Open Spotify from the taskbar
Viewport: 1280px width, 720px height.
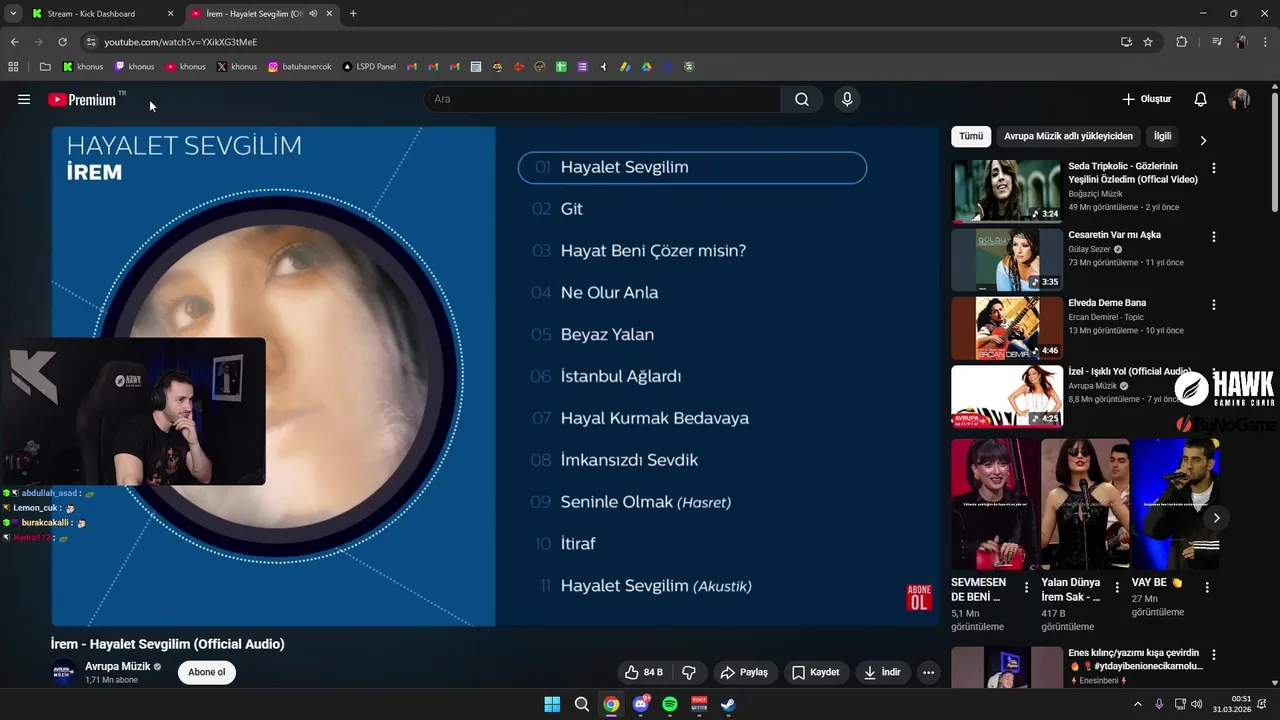670,704
